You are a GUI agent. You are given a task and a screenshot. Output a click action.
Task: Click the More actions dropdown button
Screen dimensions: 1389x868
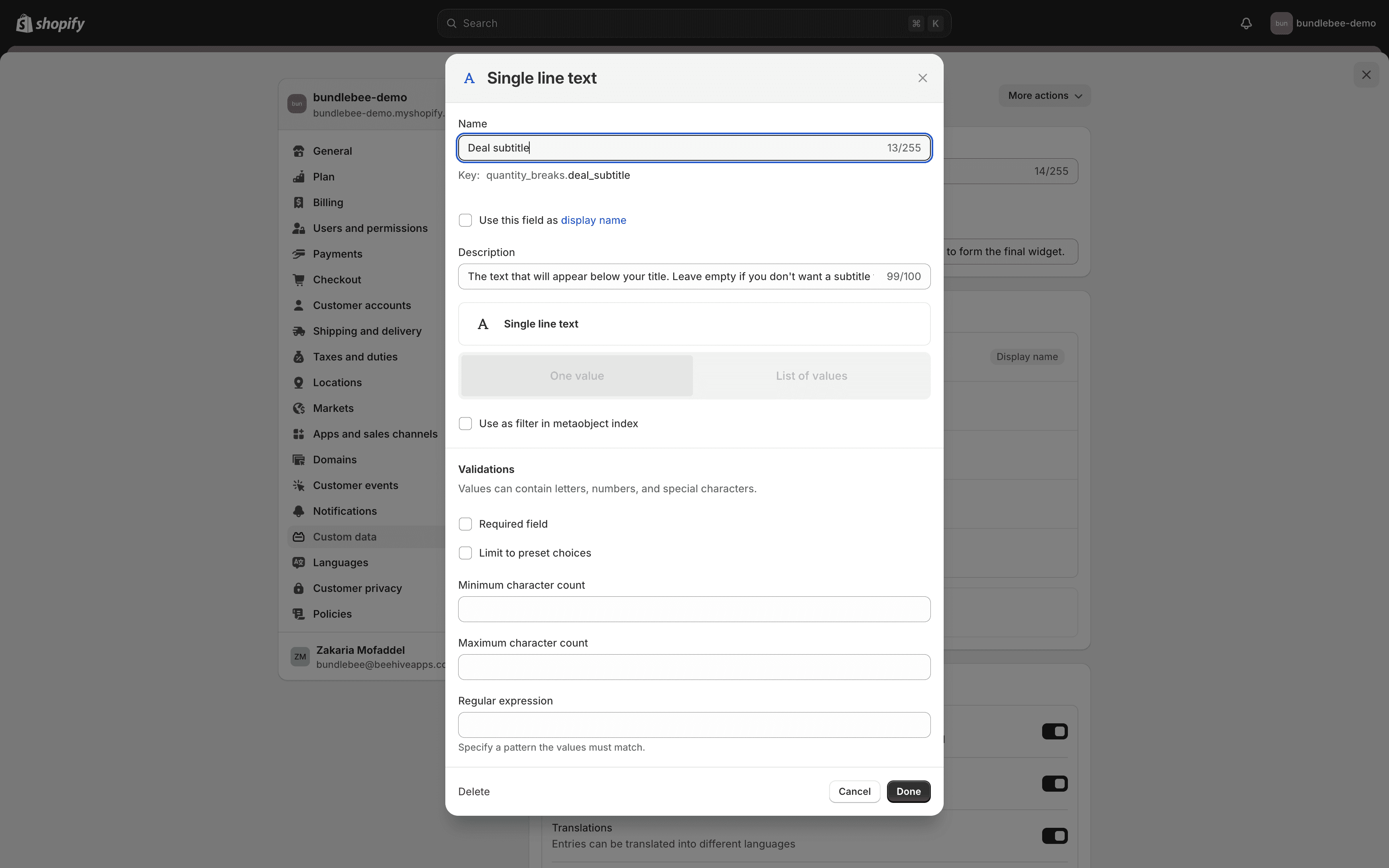pos(1044,95)
